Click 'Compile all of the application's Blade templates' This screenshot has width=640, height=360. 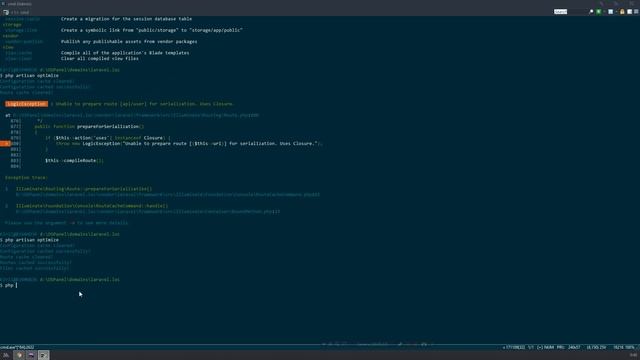(125, 53)
